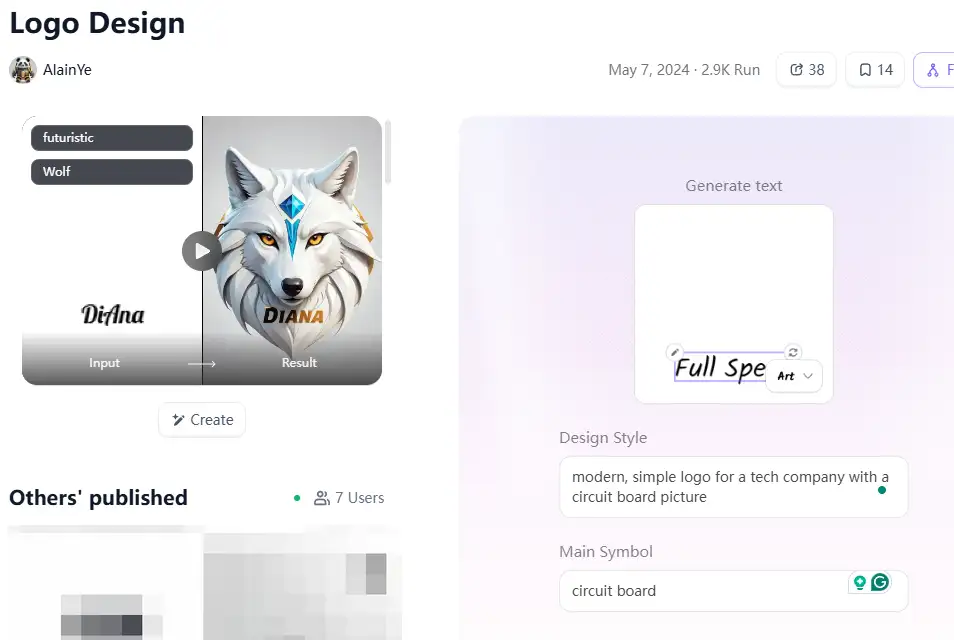This screenshot has width=954, height=640.
Task: Click the wand icon on Create button
Action: click(x=178, y=420)
